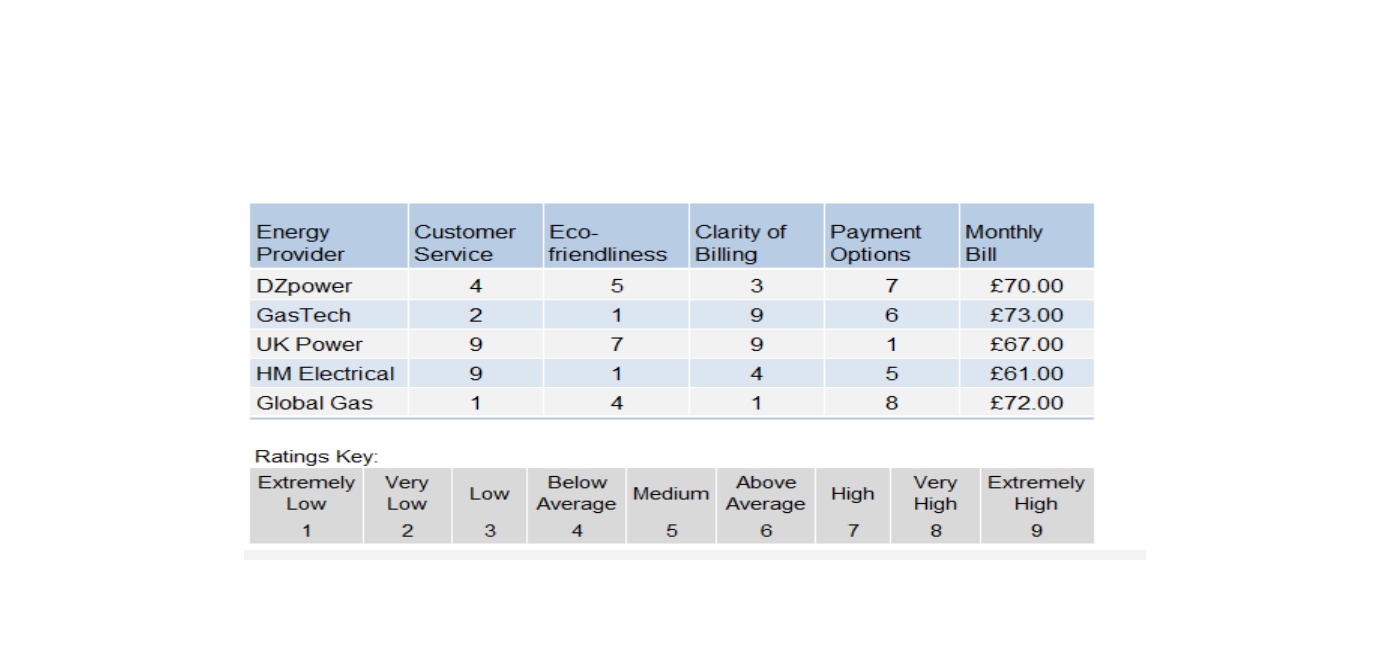Select the £72.00 monthly bill value
Image resolution: width=1391 pixels, height=660 pixels.
click(x=1026, y=403)
